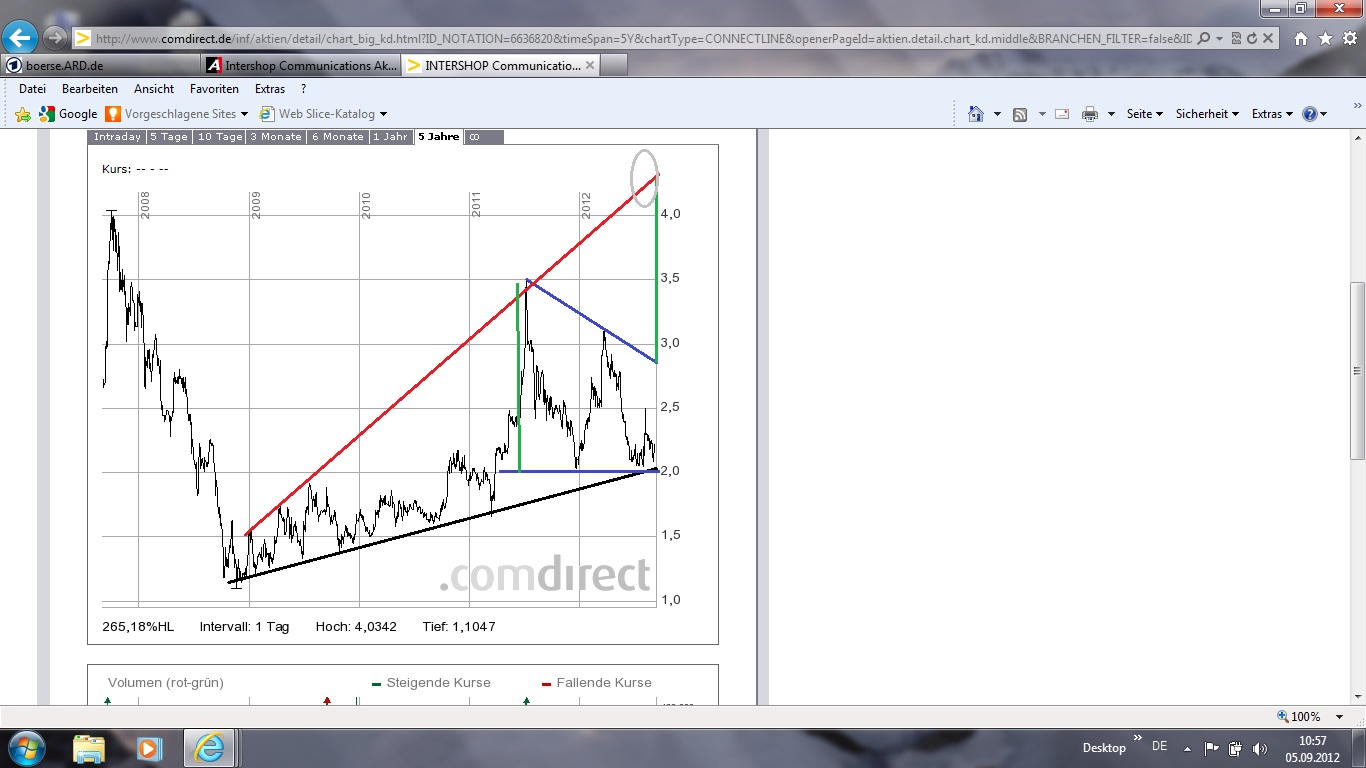Expand the Sicherheit dropdown
Image resolution: width=1366 pixels, height=768 pixels.
pos(1205,114)
